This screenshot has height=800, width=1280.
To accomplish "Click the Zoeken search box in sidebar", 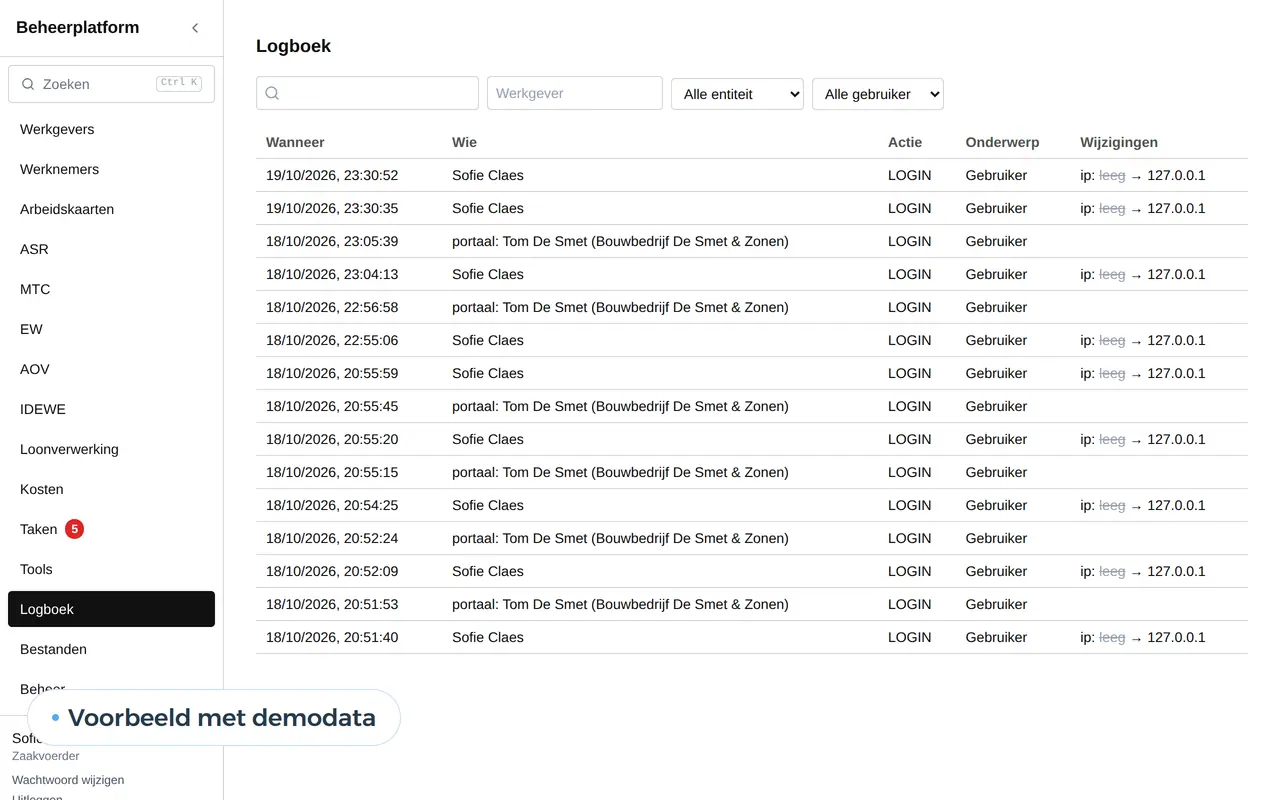I will point(111,84).
